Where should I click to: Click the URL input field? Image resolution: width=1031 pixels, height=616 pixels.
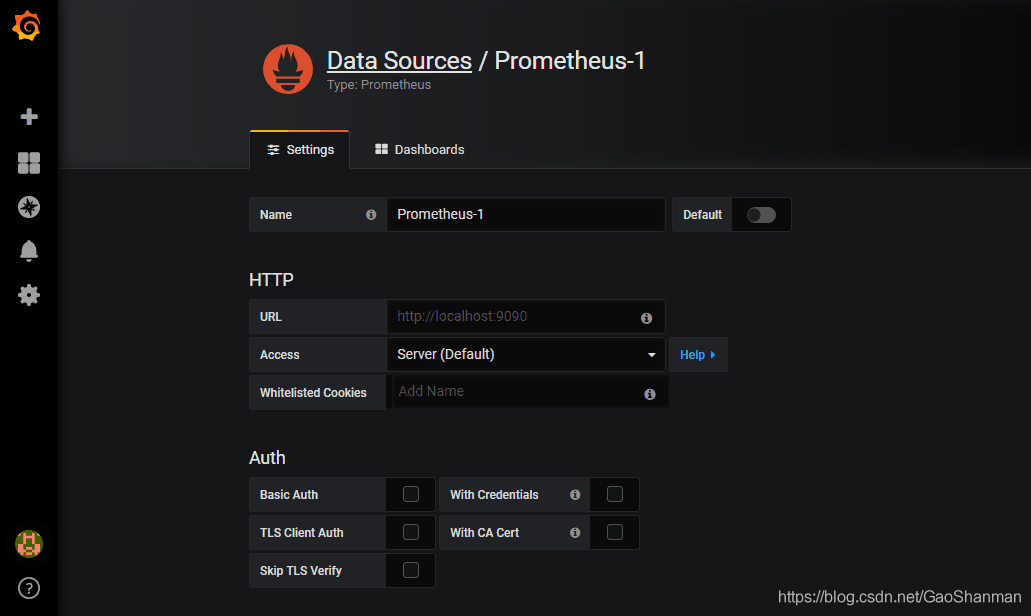point(526,316)
